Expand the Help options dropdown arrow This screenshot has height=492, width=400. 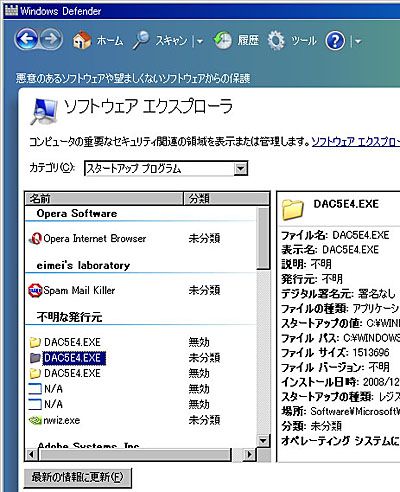pos(358,41)
